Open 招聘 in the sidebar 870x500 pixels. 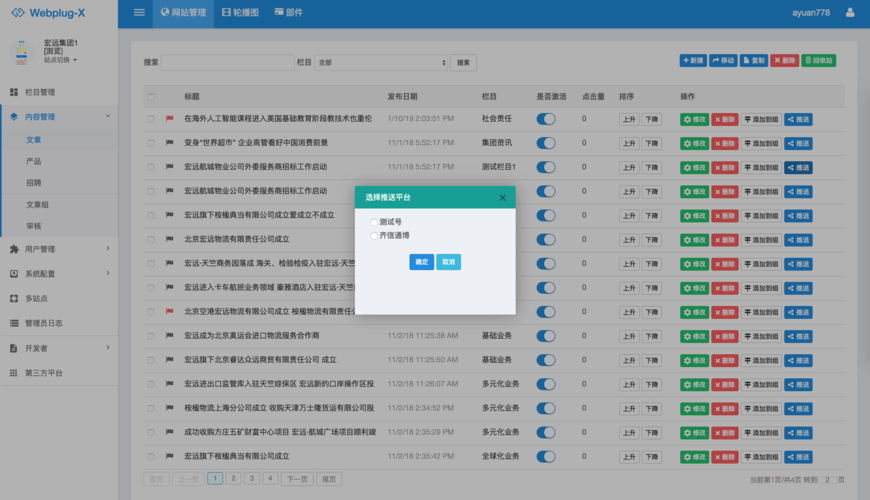click(x=34, y=183)
